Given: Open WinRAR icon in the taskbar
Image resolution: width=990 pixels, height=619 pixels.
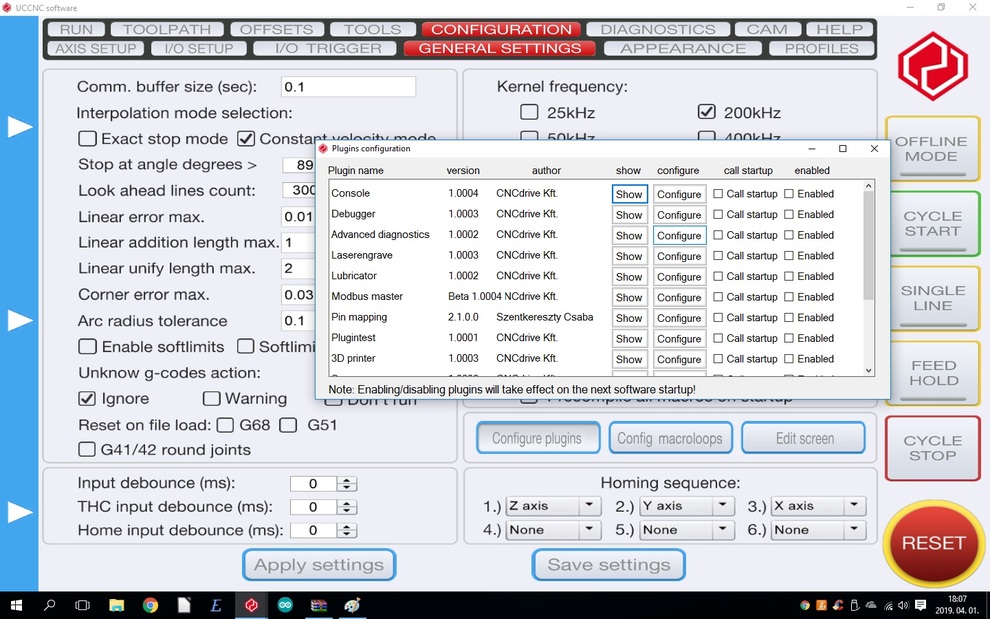Looking at the screenshot, I should pos(319,605).
